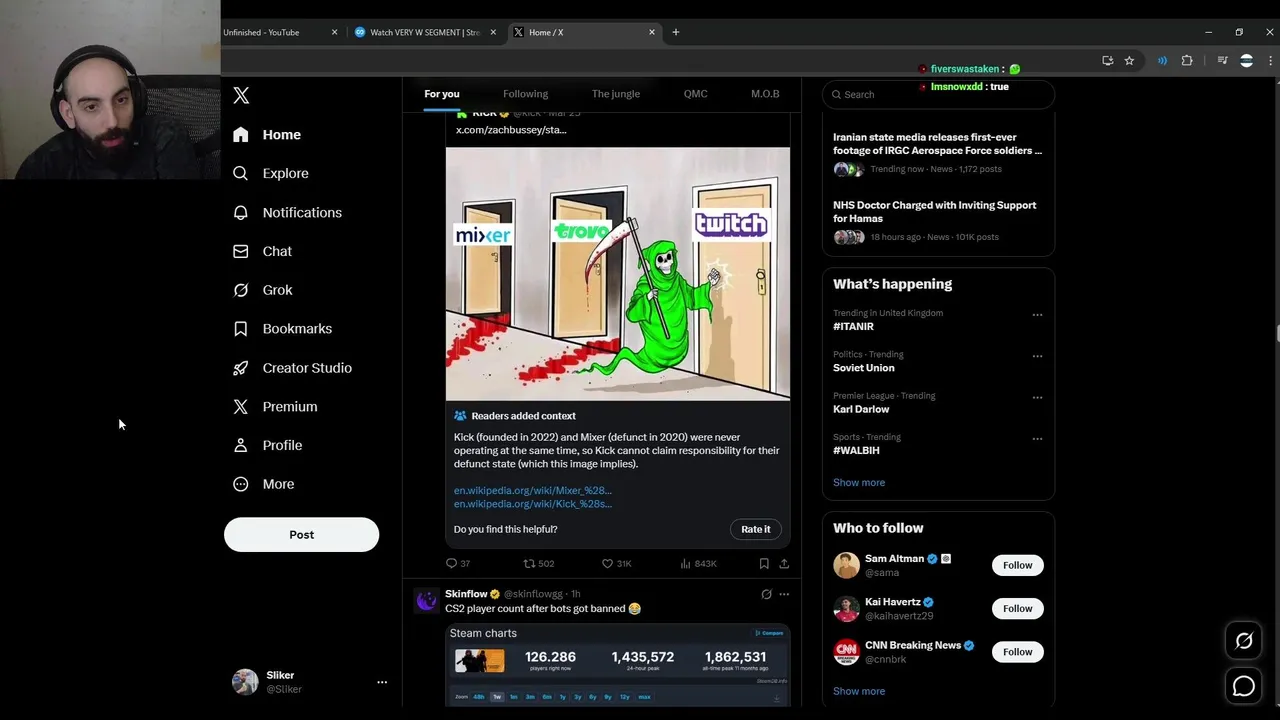Image resolution: width=1280 pixels, height=720 pixels.
Task: Click the Chrome profile avatar
Action: (1246, 61)
